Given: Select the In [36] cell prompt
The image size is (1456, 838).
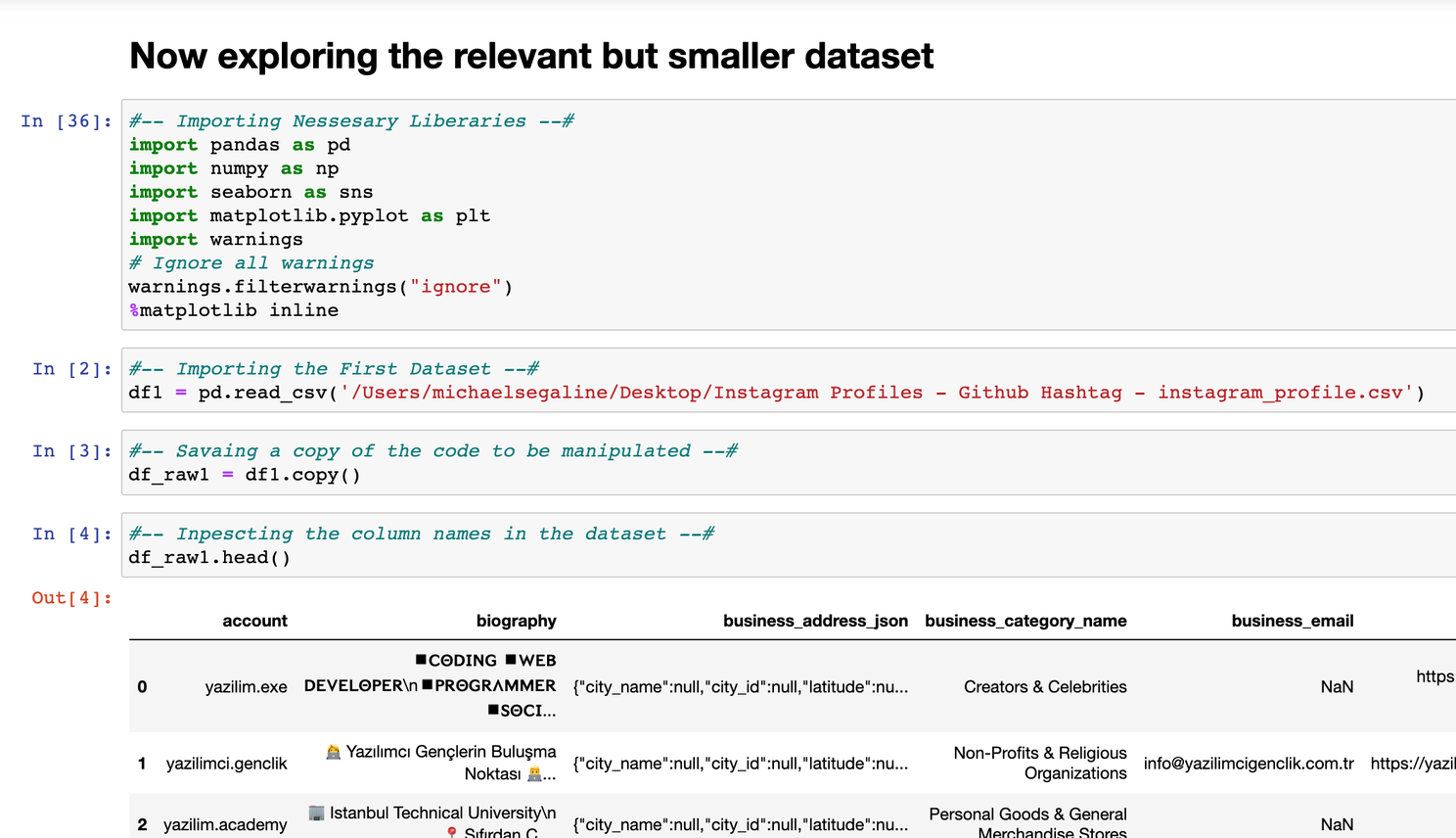Looking at the screenshot, I should click(x=67, y=121).
